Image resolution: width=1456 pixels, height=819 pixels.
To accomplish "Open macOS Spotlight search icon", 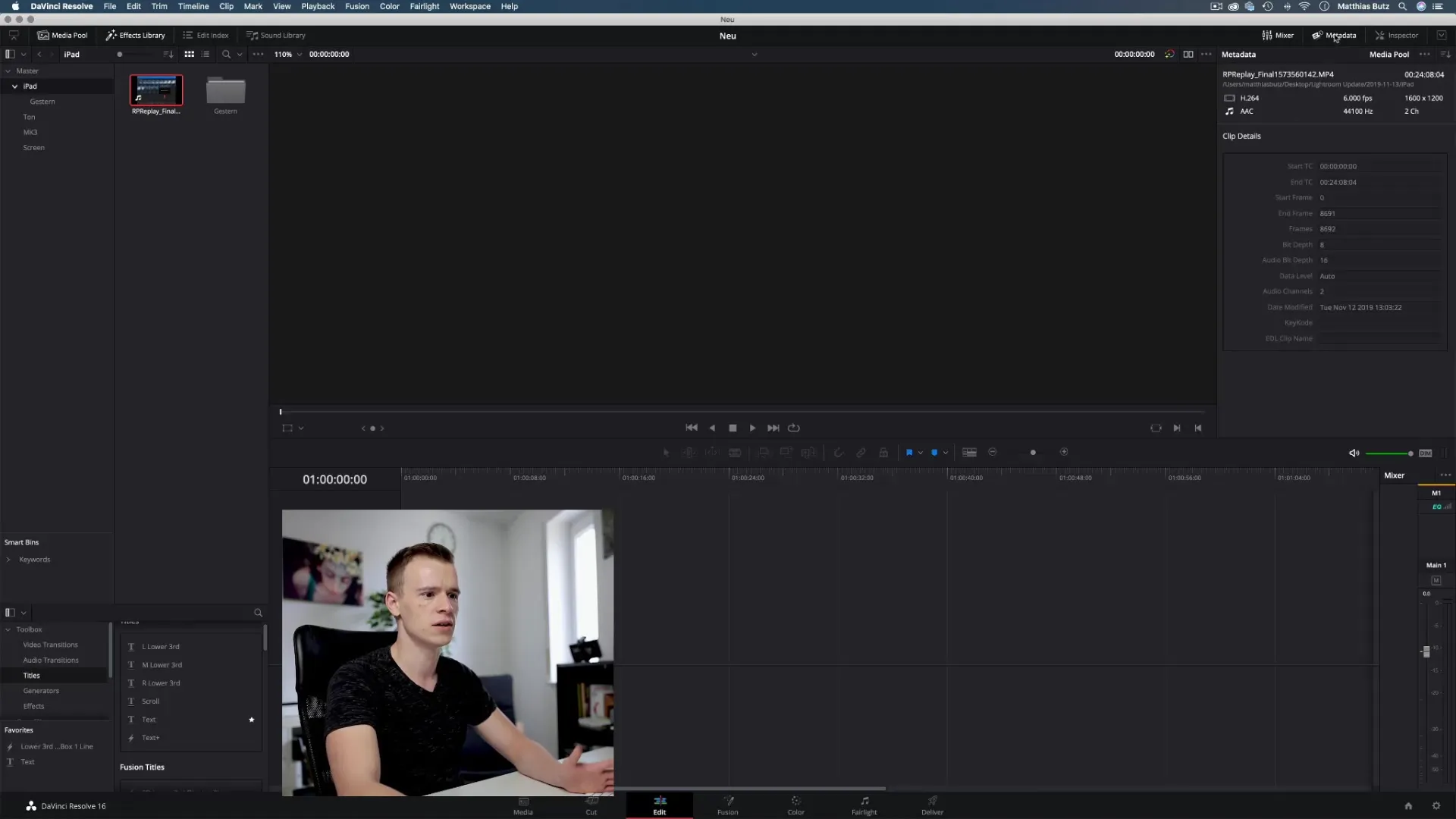I will point(1402,6).
